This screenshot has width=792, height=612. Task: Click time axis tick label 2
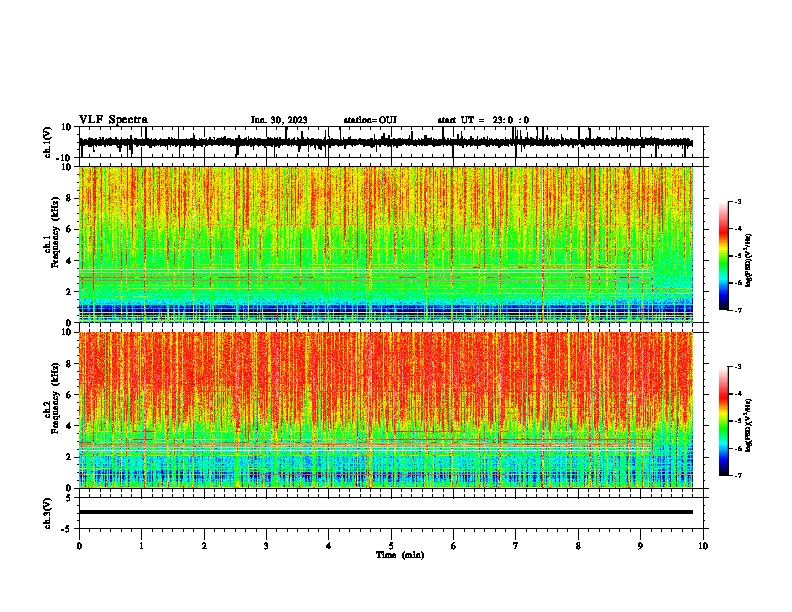[204, 546]
